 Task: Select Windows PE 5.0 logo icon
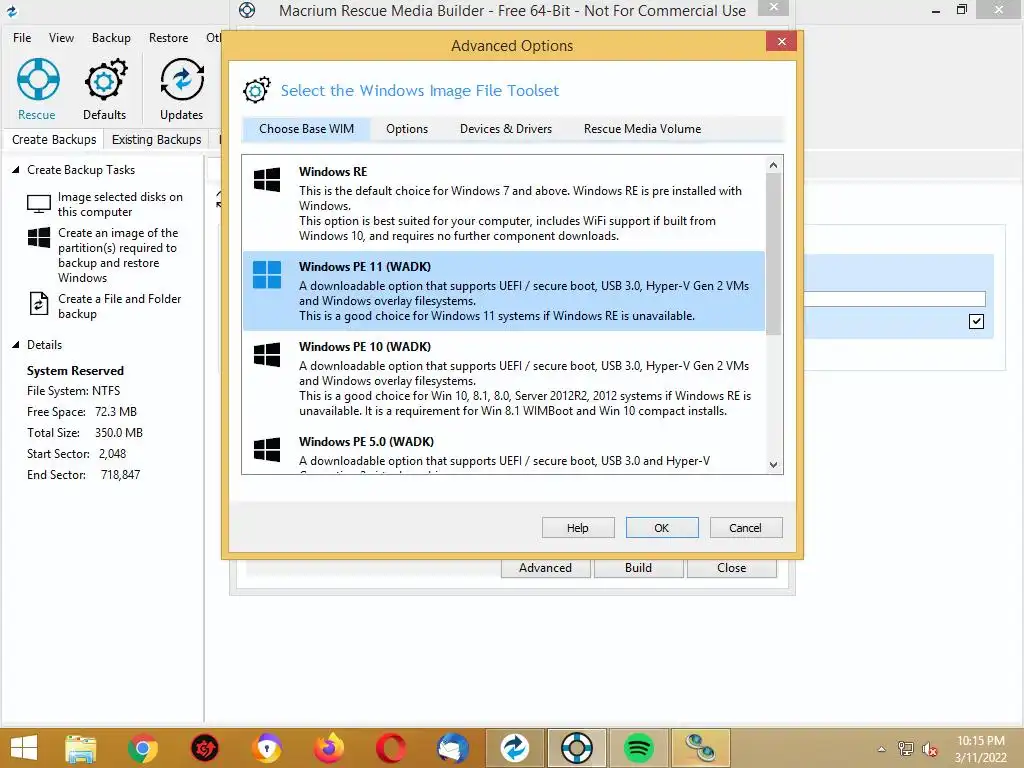pos(266,449)
